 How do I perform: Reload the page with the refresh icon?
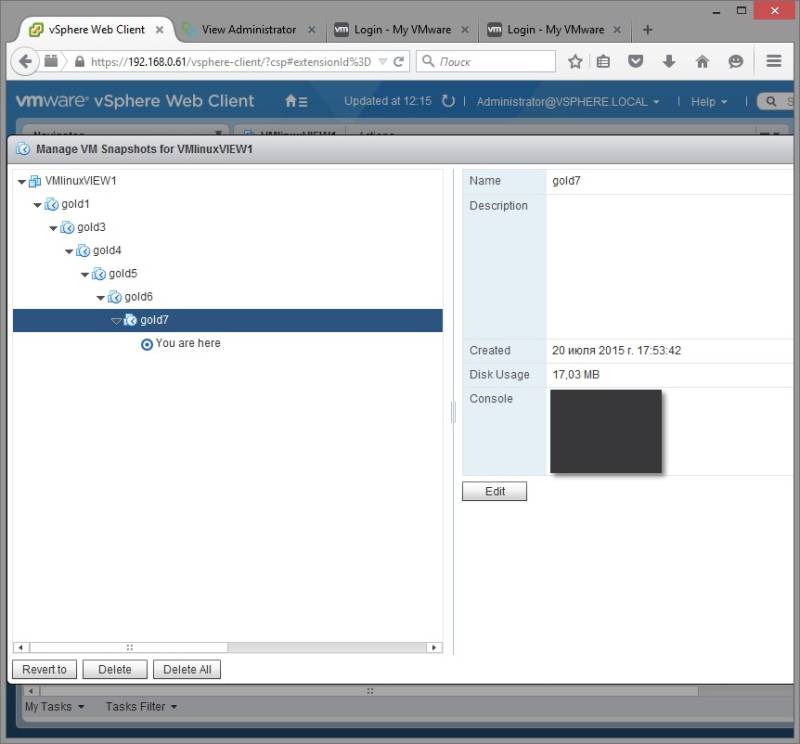pos(399,62)
